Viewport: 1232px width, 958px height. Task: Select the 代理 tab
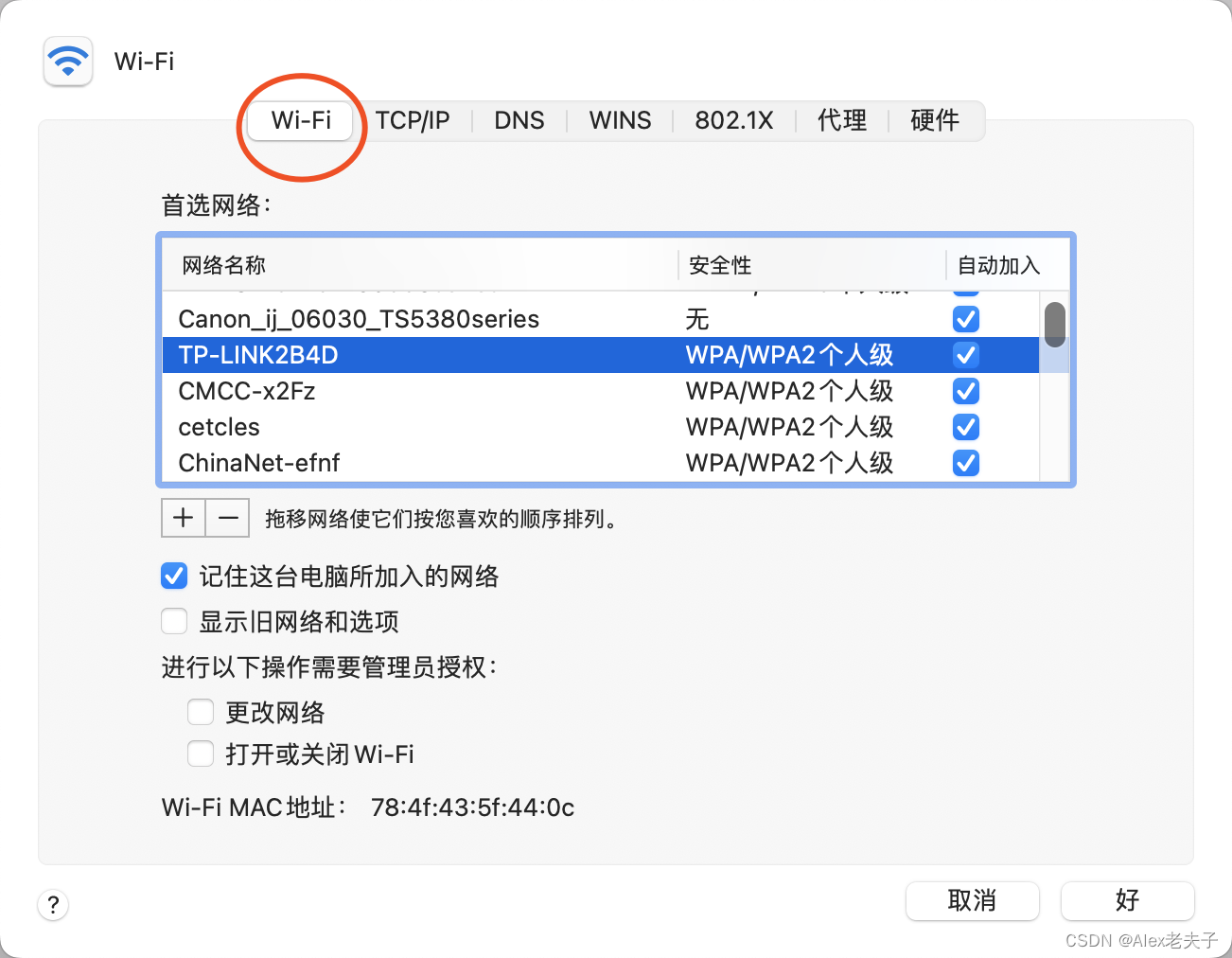click(x=842, y=120)
